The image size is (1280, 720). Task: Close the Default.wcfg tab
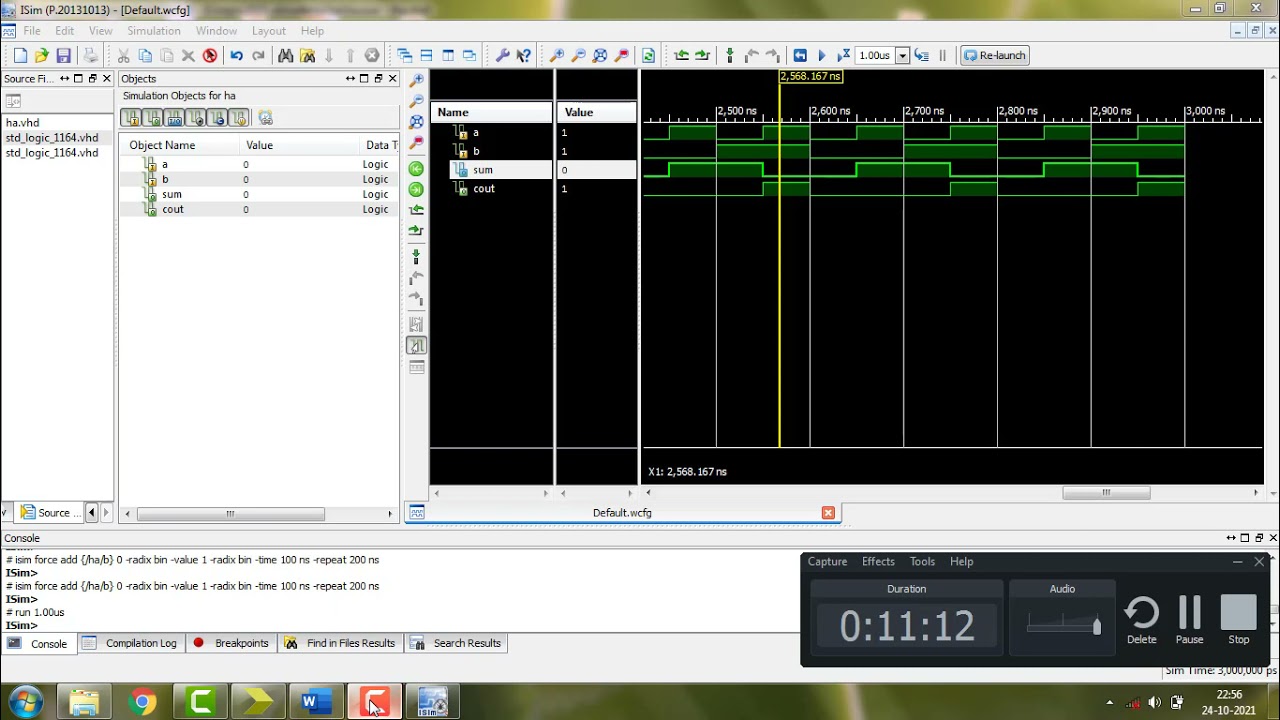(x=828, y=513)
